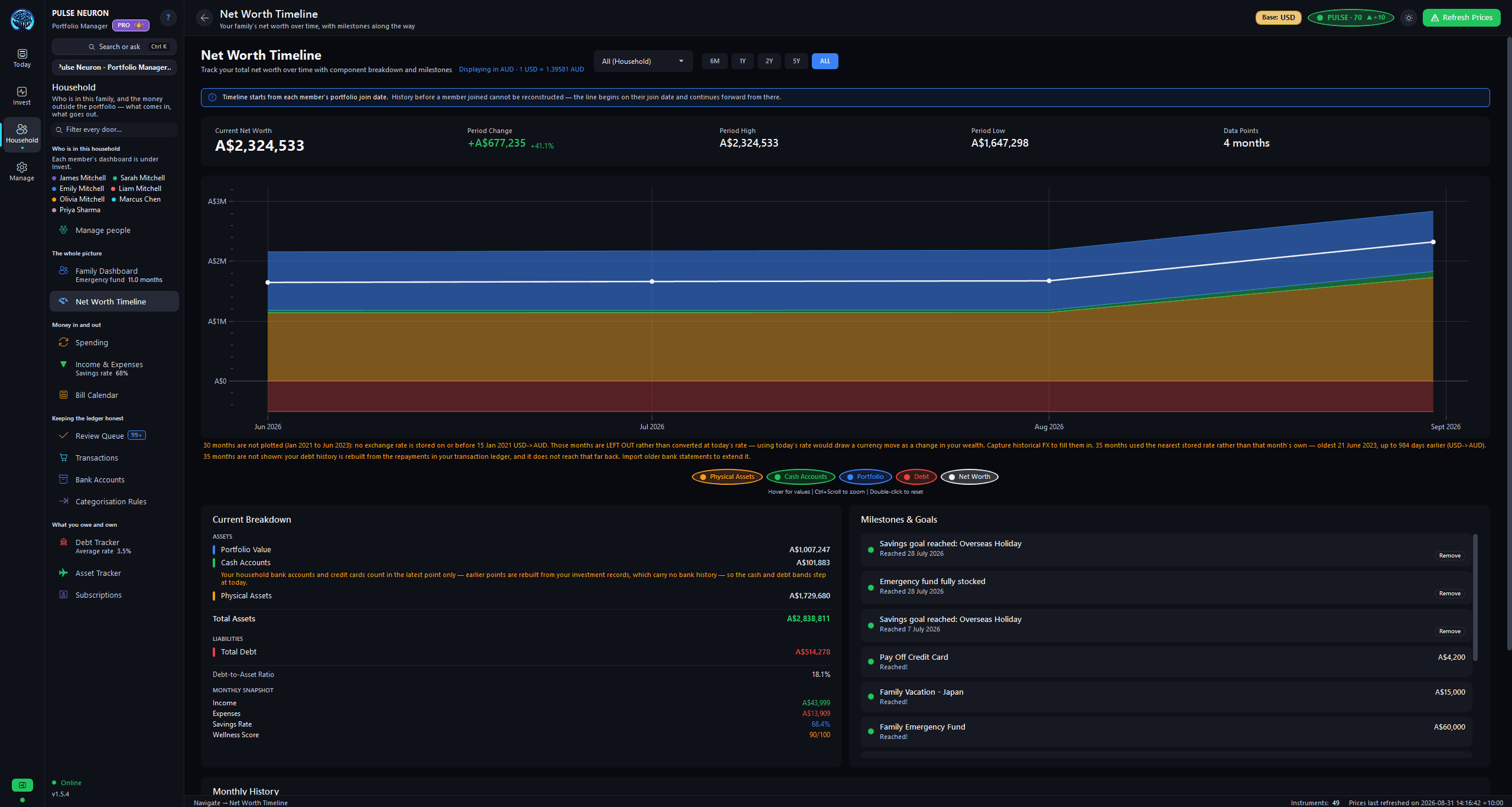
Task: Click the Spending cycle icon
Action: click(x=63, y=342)
